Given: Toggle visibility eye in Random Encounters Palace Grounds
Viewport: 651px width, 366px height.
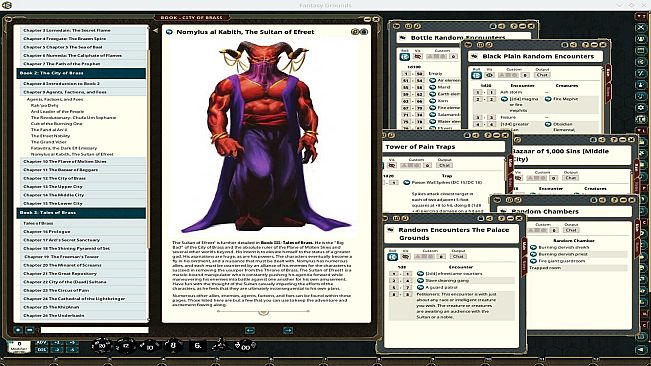Looking at the screenshot, I should (406, 256).
